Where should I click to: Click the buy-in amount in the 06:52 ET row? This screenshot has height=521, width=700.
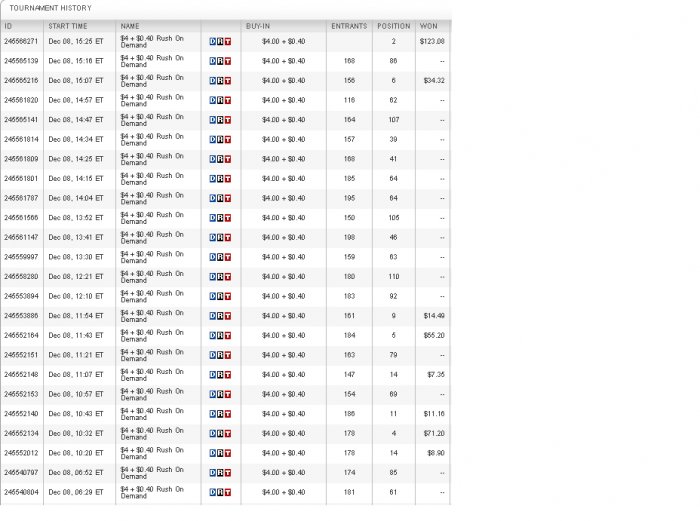coord(283,473)
